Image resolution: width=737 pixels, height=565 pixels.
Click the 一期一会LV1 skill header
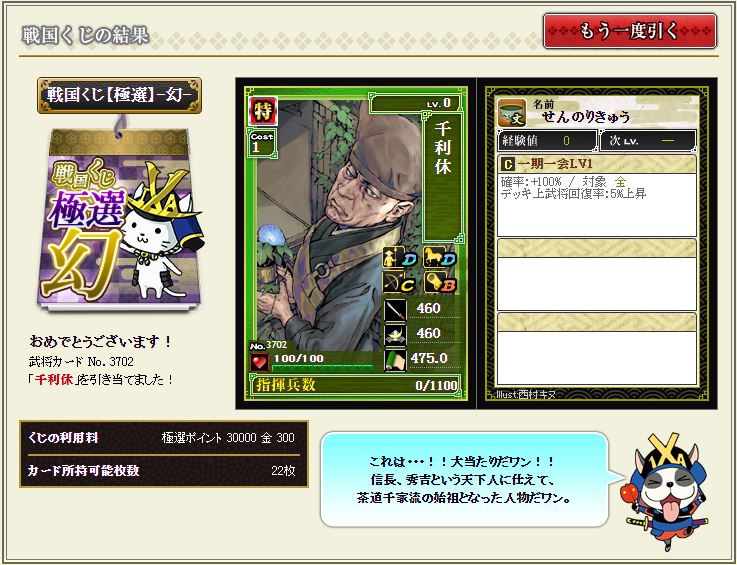point(596,164)
